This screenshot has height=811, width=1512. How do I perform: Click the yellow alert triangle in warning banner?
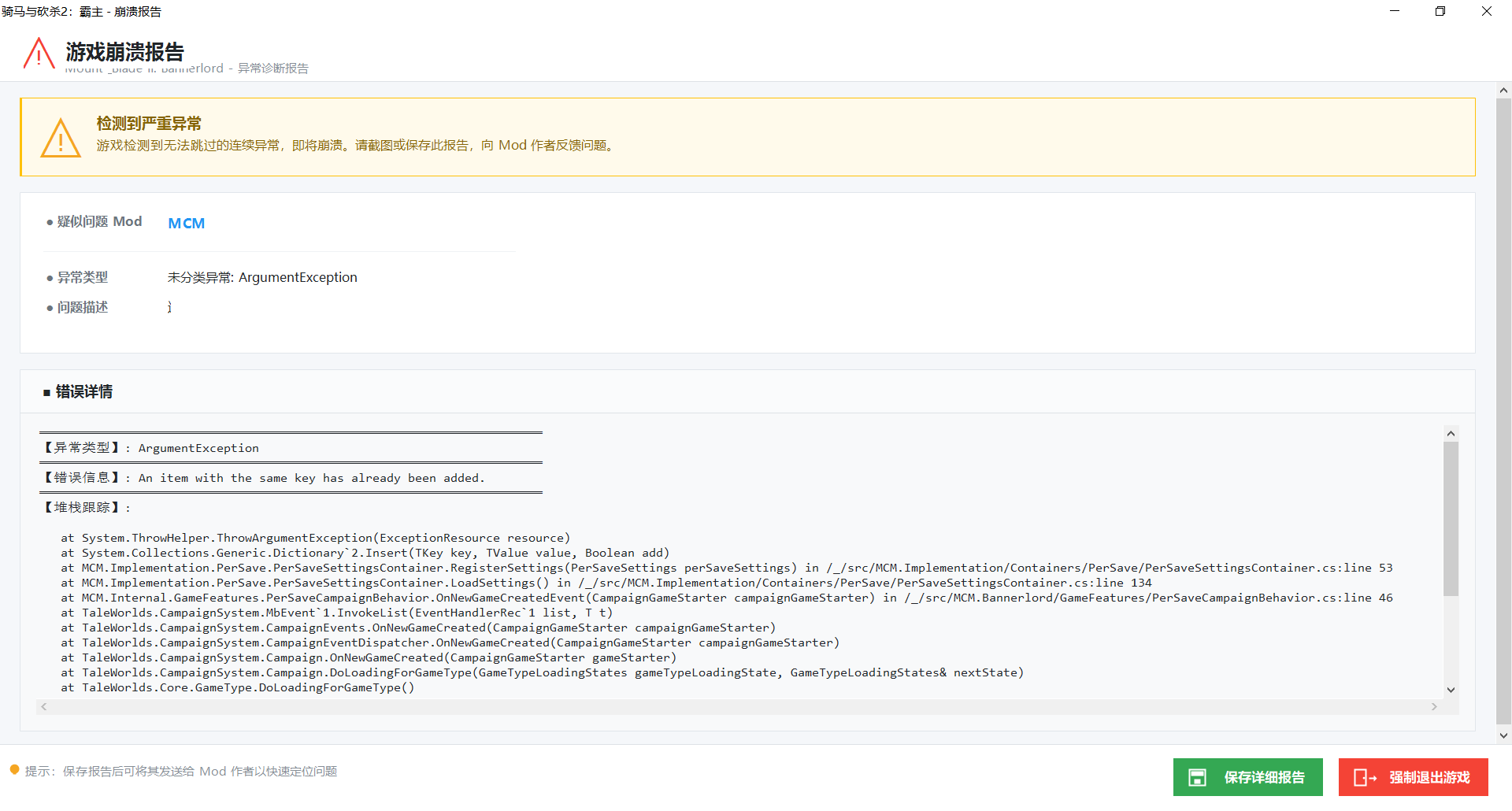click(x=61, y=139)
